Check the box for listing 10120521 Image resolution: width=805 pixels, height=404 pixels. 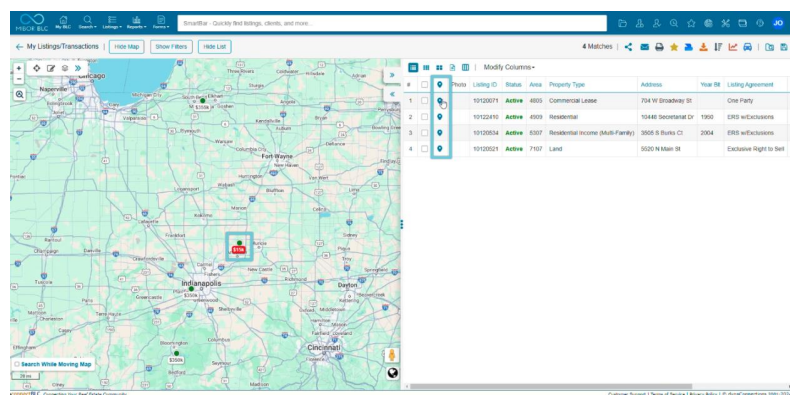424,149
